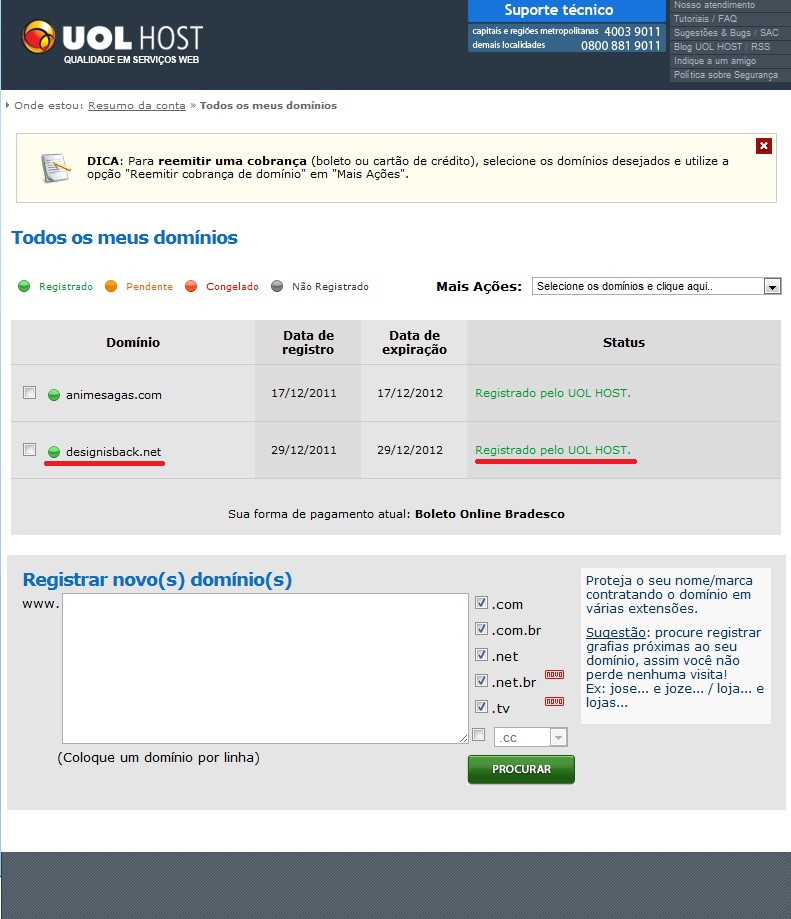The height and width of the screenshot is (919, 791).
Task: Click Boleto Online Bradesco payment text
Action: pos(490,514)
